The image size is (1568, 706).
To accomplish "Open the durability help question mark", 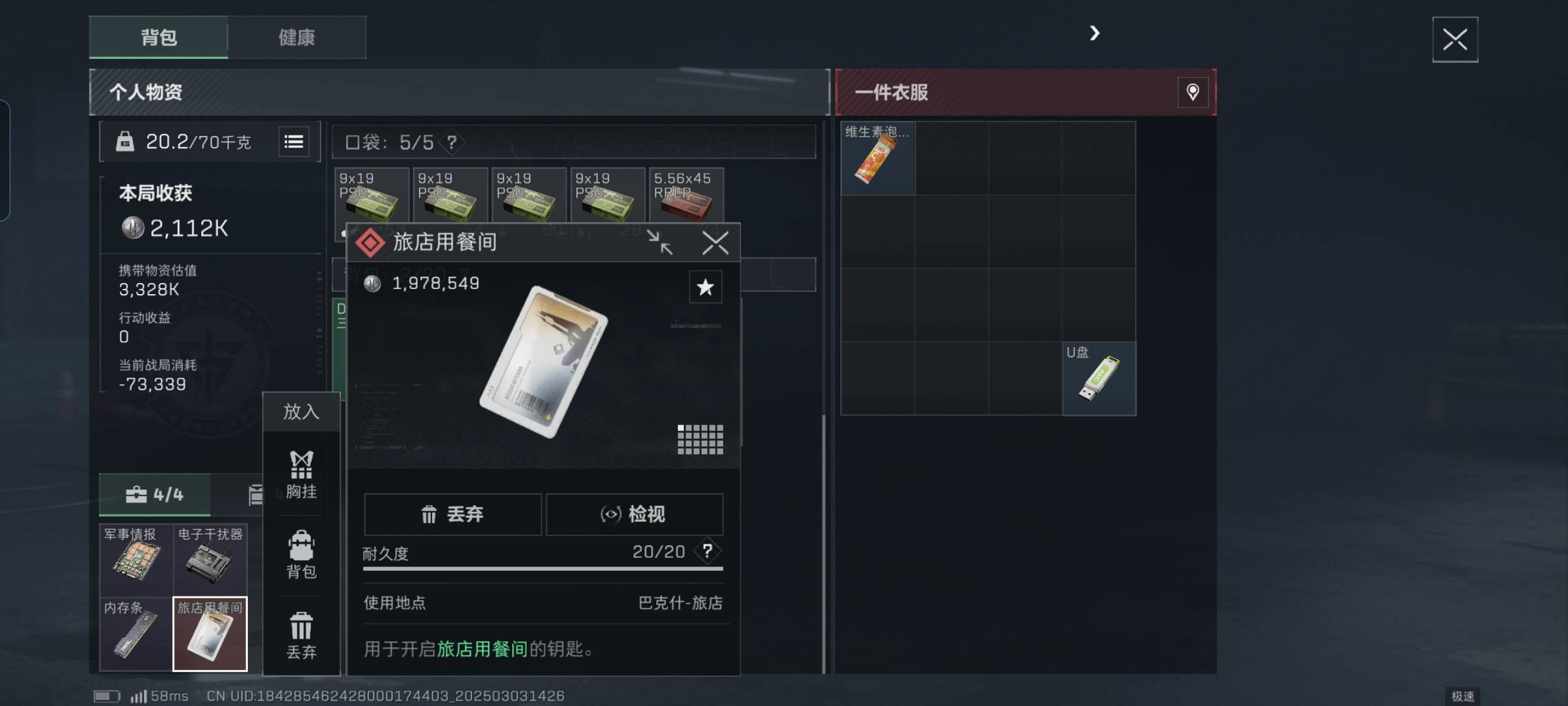I will [x=707, y=551].
